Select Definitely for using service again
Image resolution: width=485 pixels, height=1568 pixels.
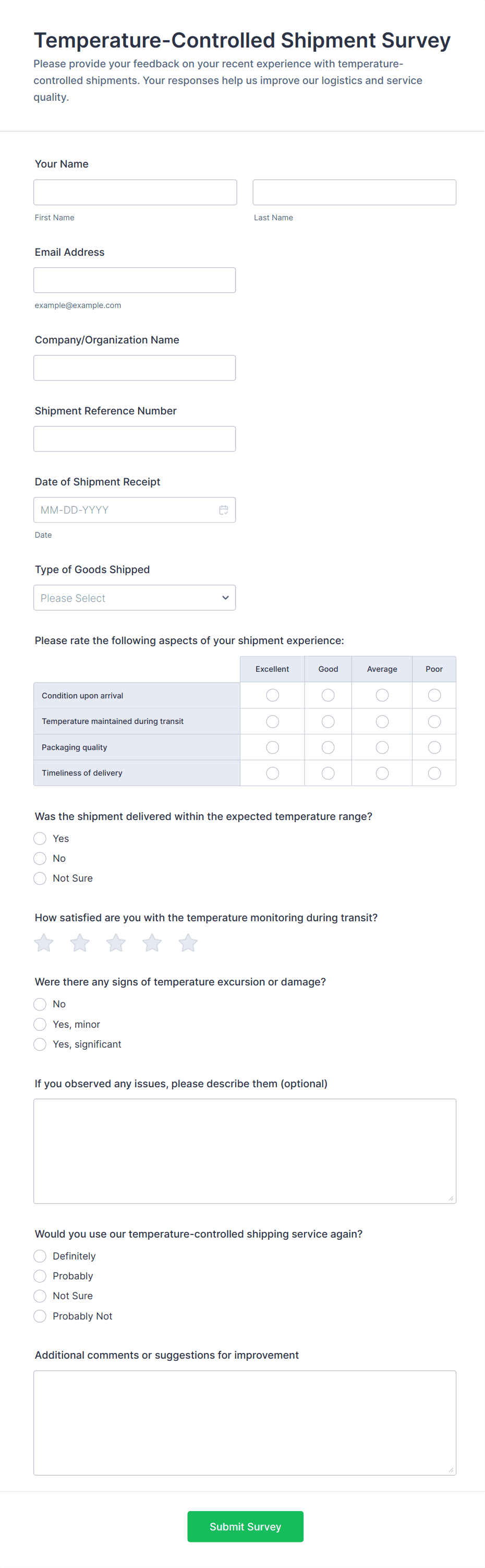point(40,1256)
